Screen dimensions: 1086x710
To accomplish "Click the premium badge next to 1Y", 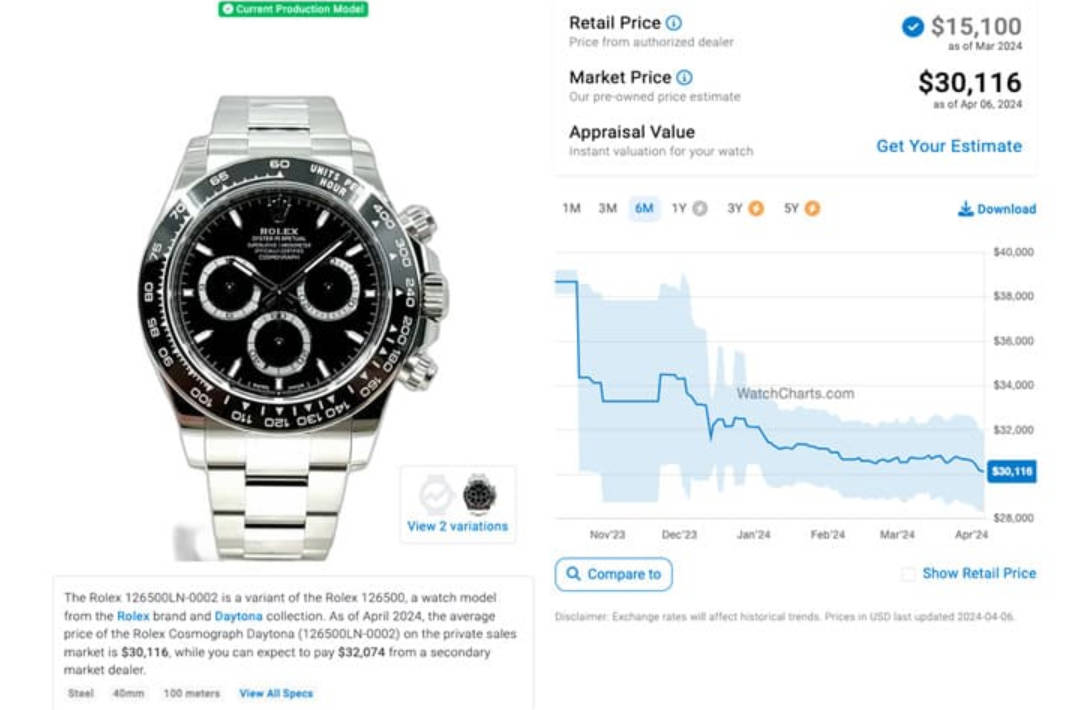I will tap(700, 208).
